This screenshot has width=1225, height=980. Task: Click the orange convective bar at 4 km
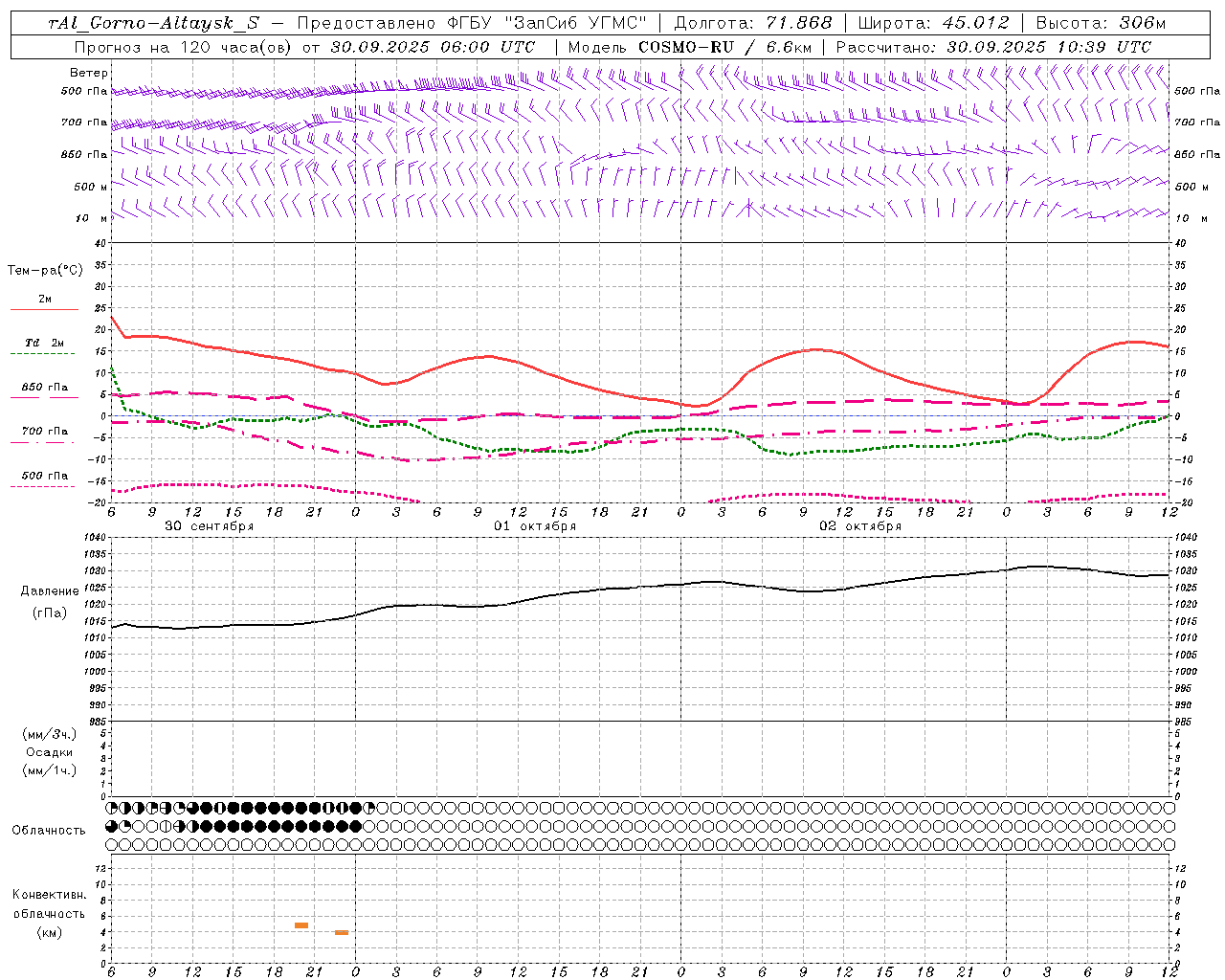click(342, 932)
